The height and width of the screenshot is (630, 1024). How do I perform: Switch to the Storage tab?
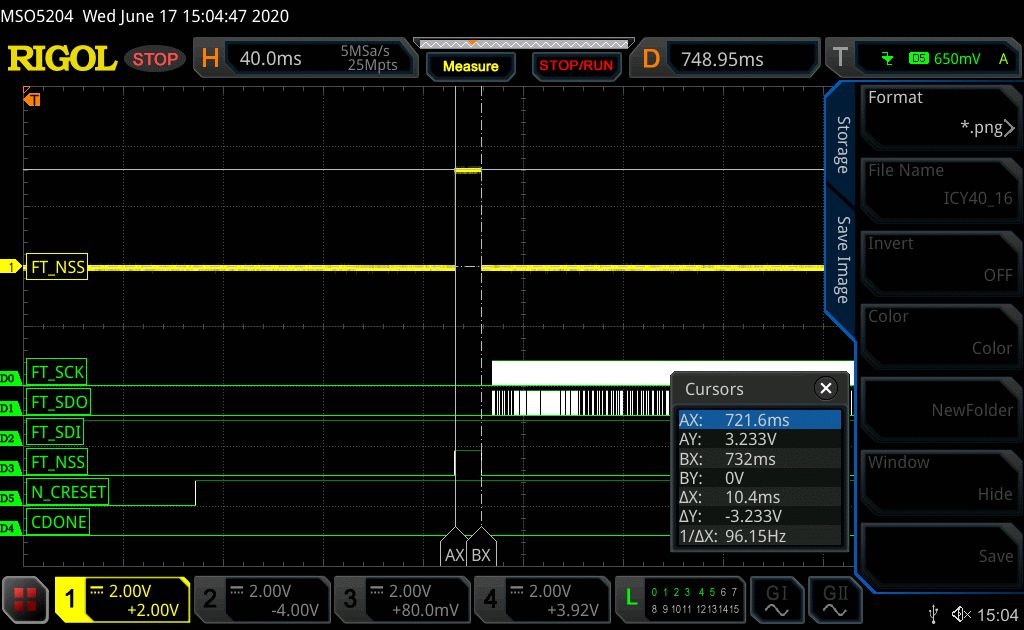click(842, 146)
